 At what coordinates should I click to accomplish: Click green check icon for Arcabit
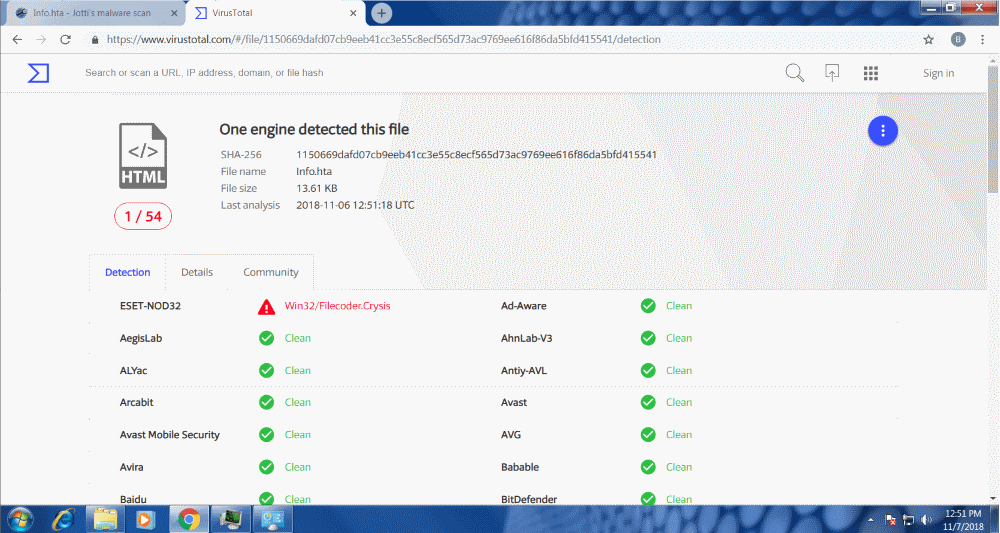click(x=267, y=402)
